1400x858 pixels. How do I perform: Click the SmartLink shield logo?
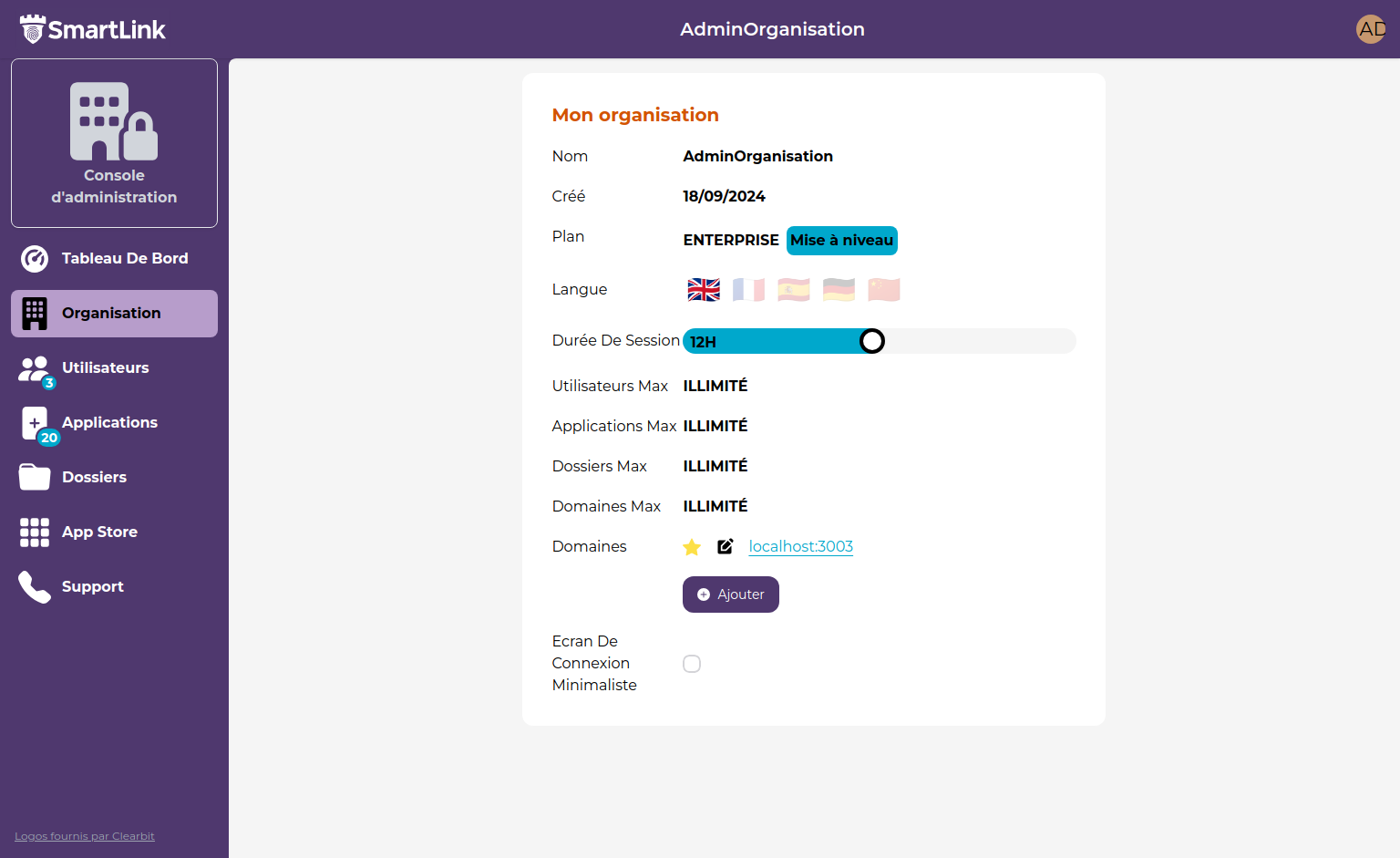click(34, 27)
